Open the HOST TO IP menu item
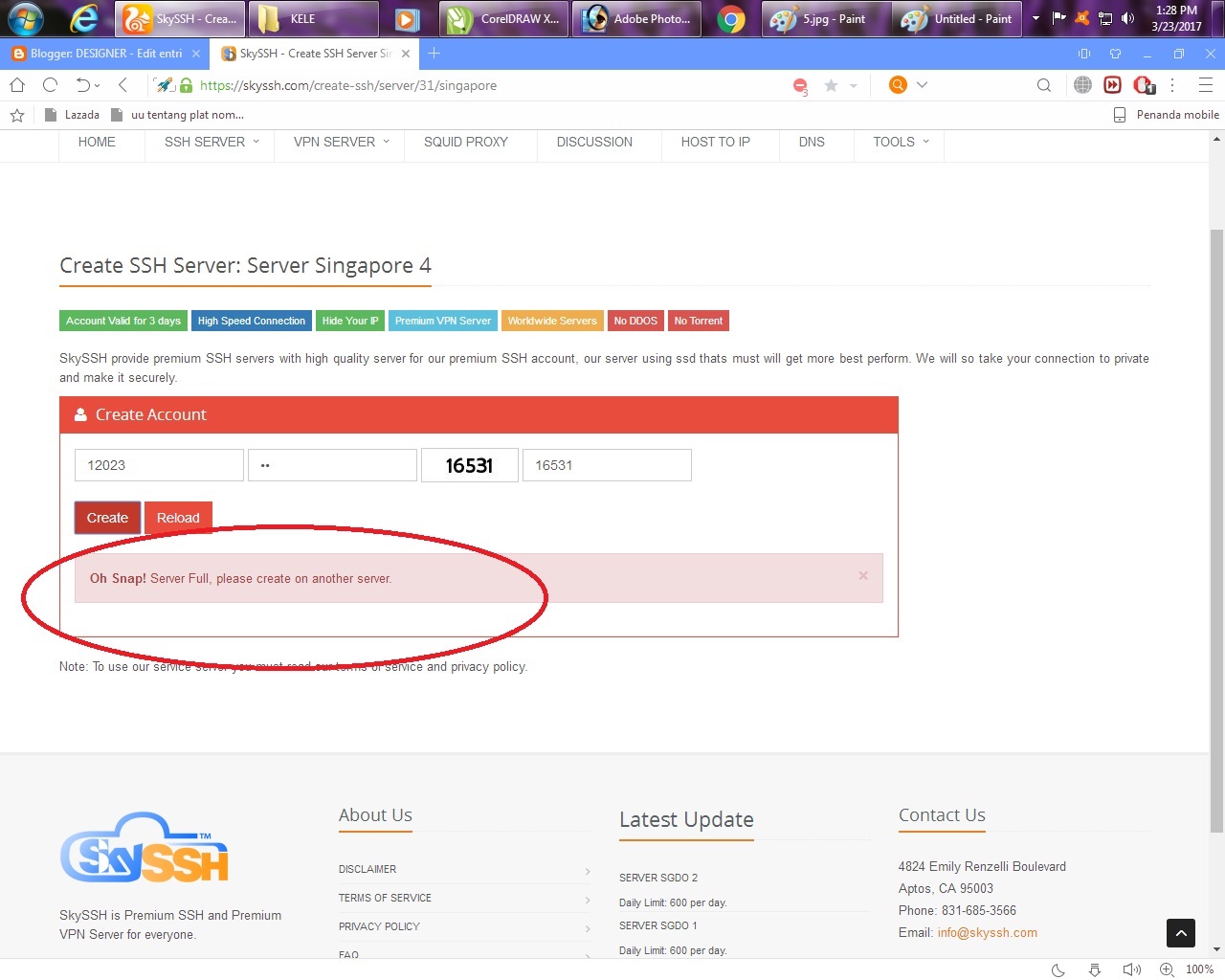 pyautogui.click(x=715, y=142)
